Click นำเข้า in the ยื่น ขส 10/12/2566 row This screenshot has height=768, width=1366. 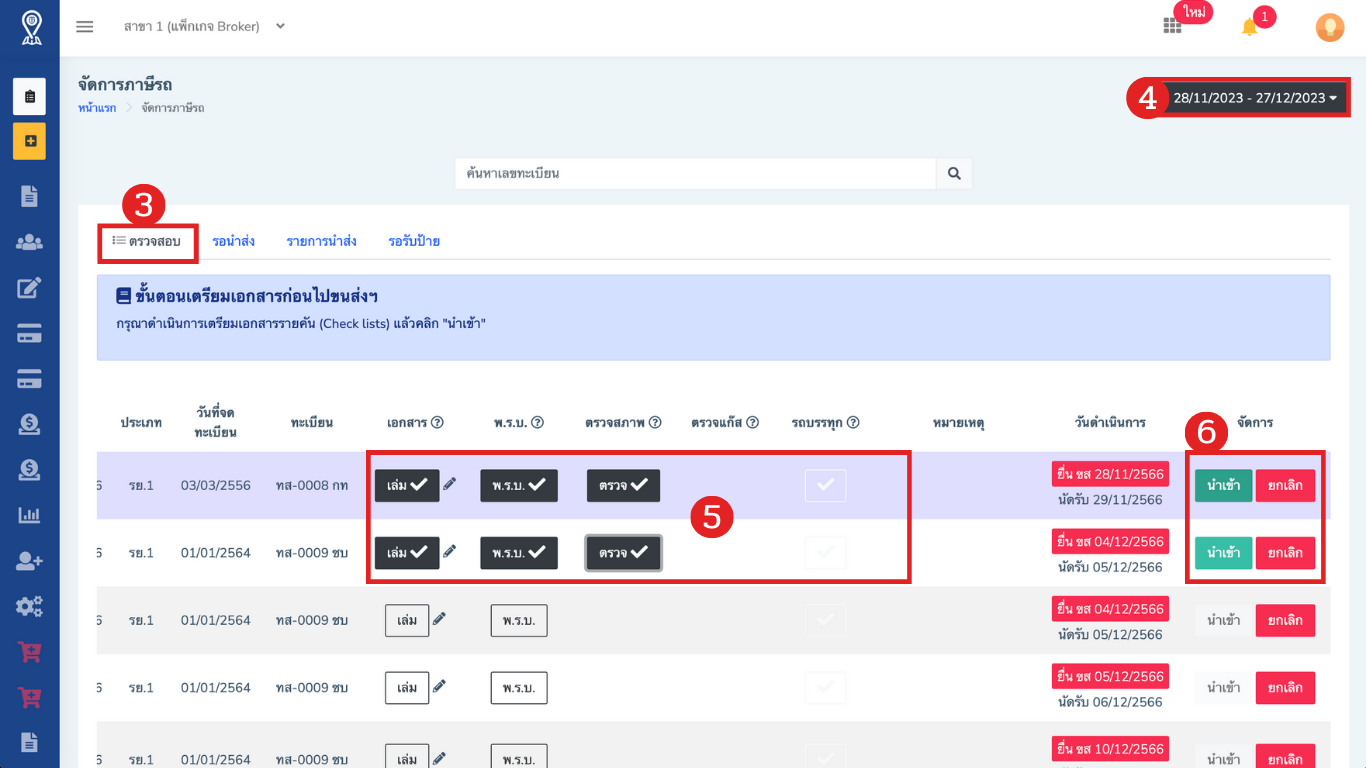pyautogui.click(x=1223, y=758)
